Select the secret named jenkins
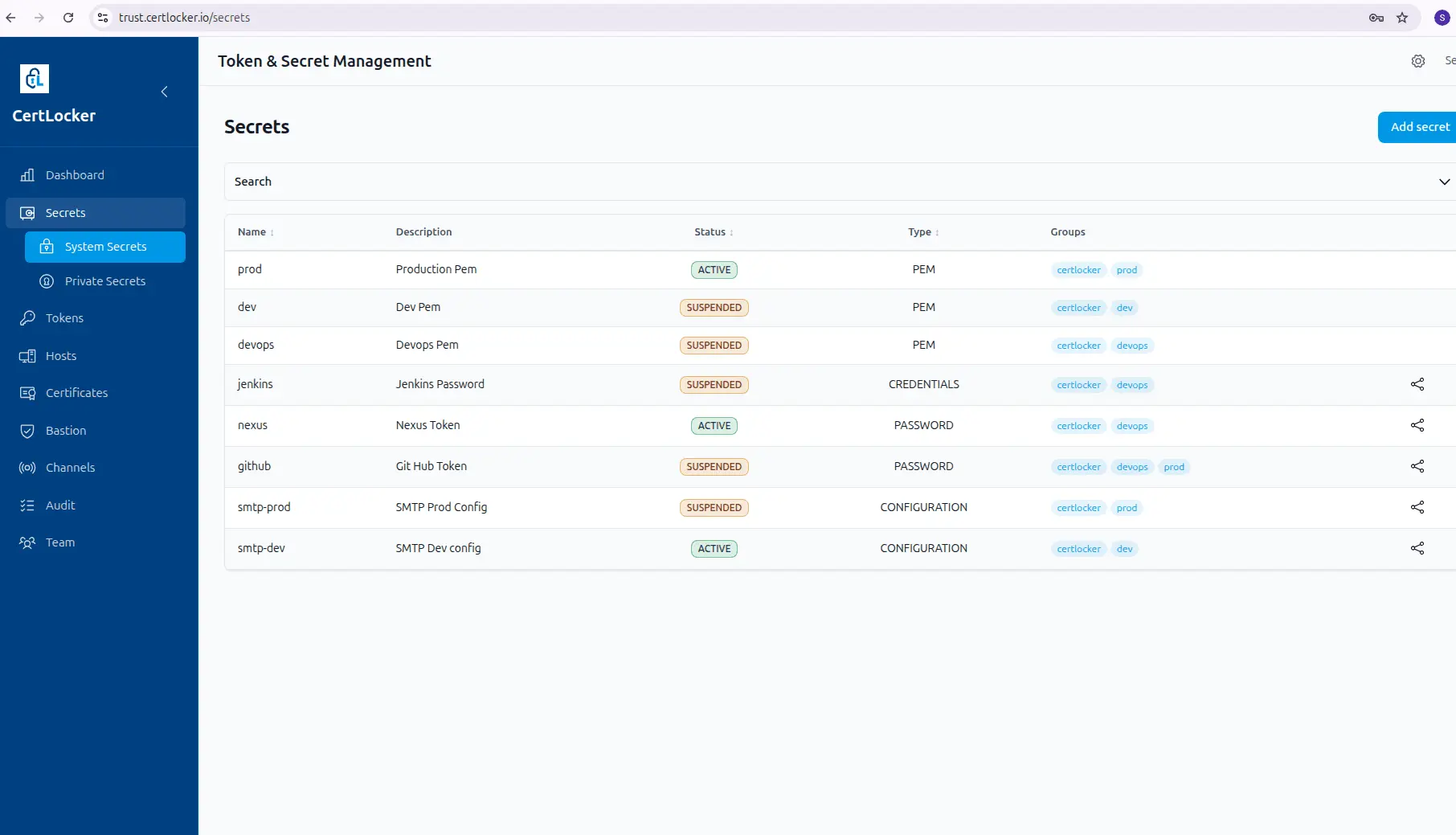 (256, 384)
